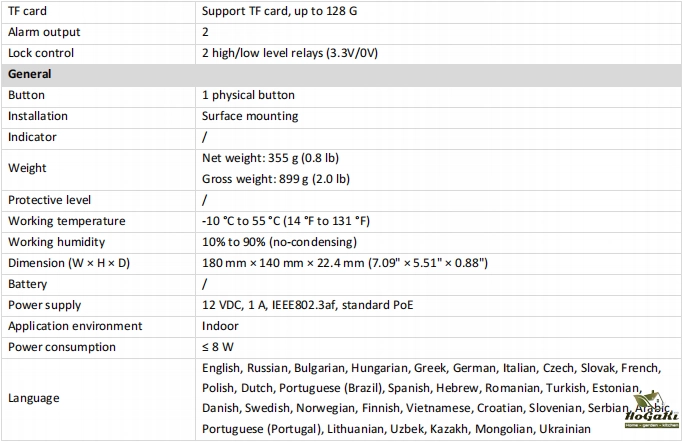Click the Language row label
Image resolution: width=682 pixels, height=442 pixels.
34,398
